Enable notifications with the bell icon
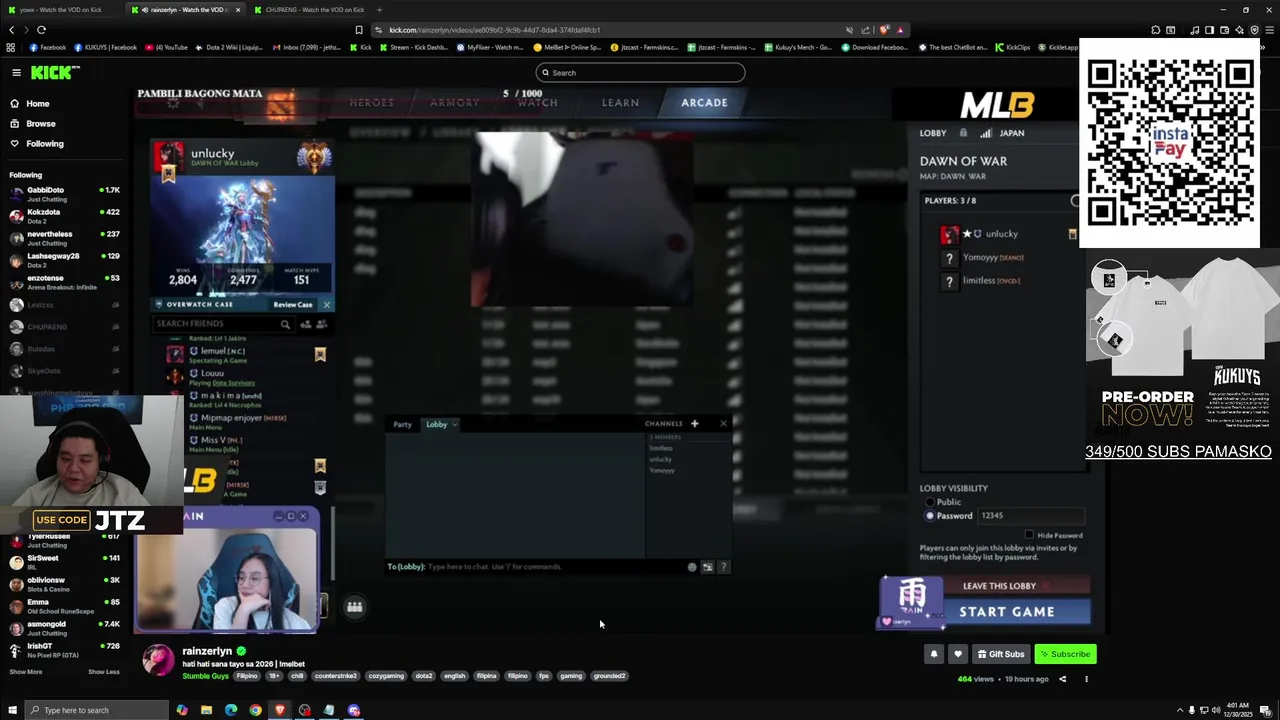The height and width of the screenshot is (720, 1280). (x=934, y=654)
